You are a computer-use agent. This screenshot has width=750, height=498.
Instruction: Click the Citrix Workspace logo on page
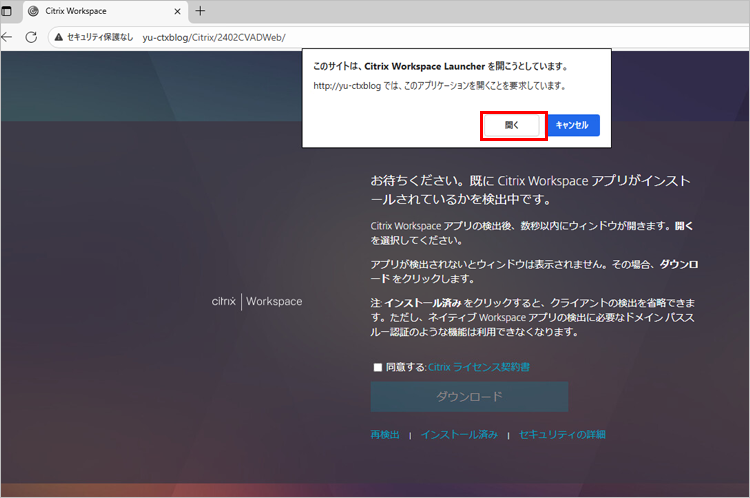(257, 301)
